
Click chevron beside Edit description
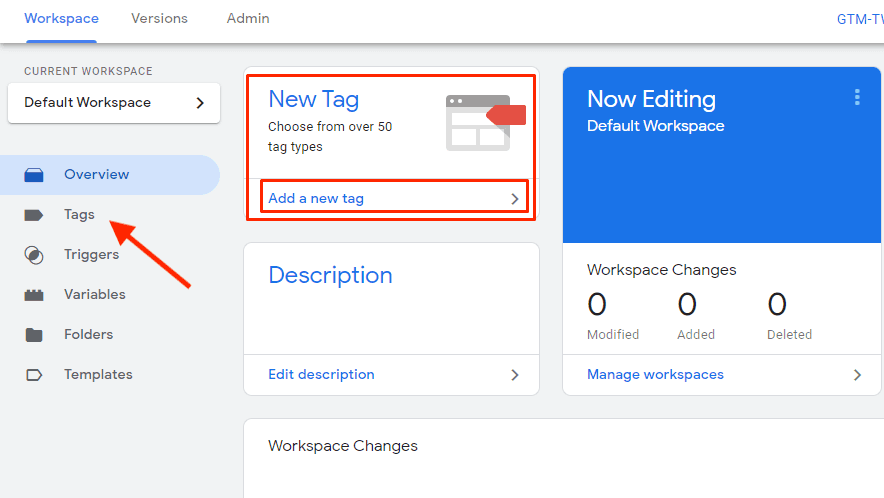click(515, 375)
